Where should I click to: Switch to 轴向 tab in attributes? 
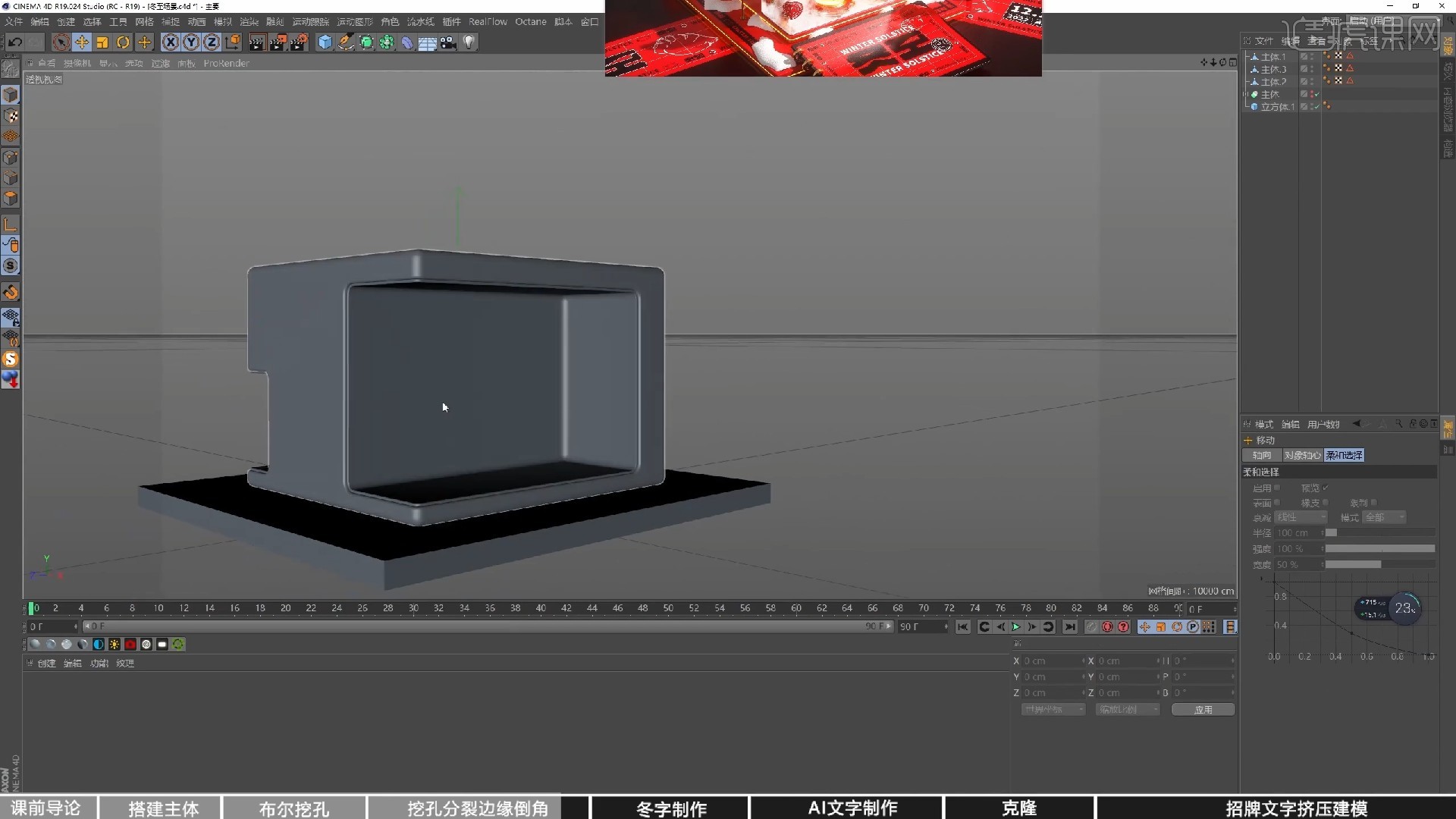click(x=1262, y=455)
